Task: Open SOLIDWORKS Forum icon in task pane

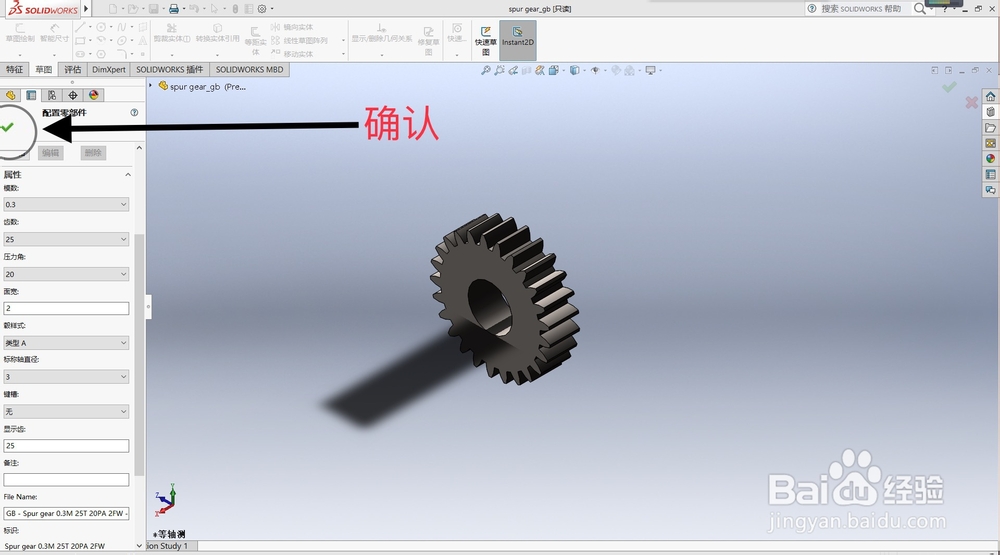Action: (x=990, y=189)
